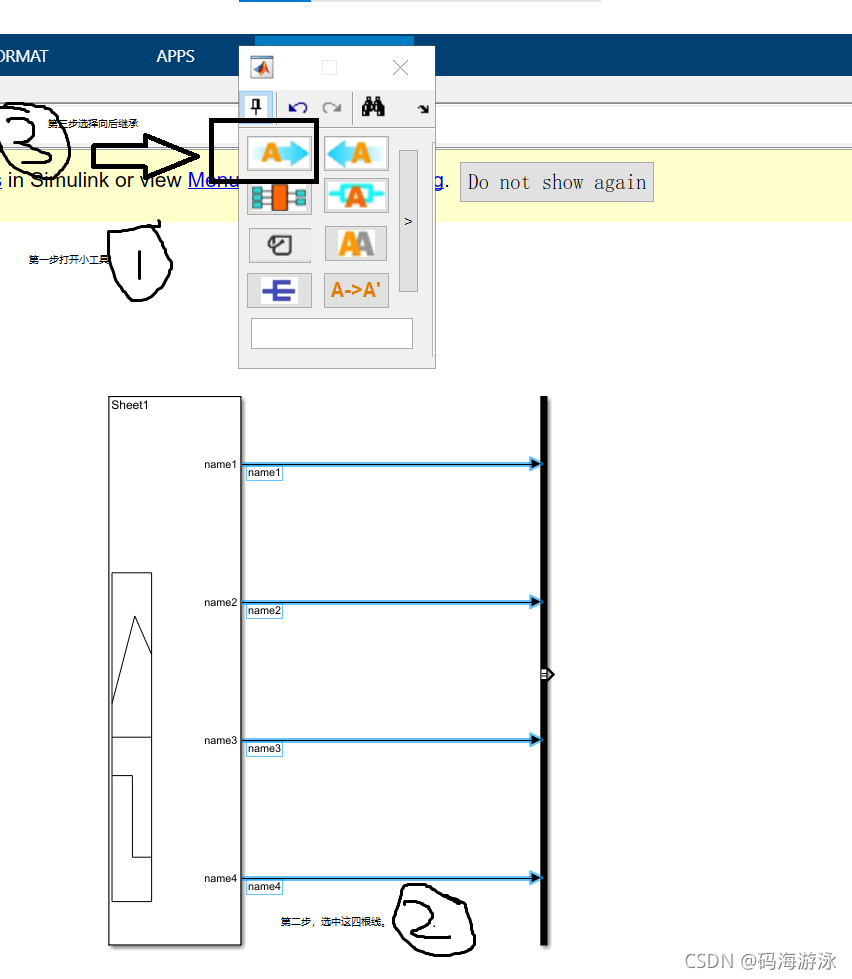852x979 pixels.
Task: Click the step waveform preview in Sheet1
Action: (132, 819)
